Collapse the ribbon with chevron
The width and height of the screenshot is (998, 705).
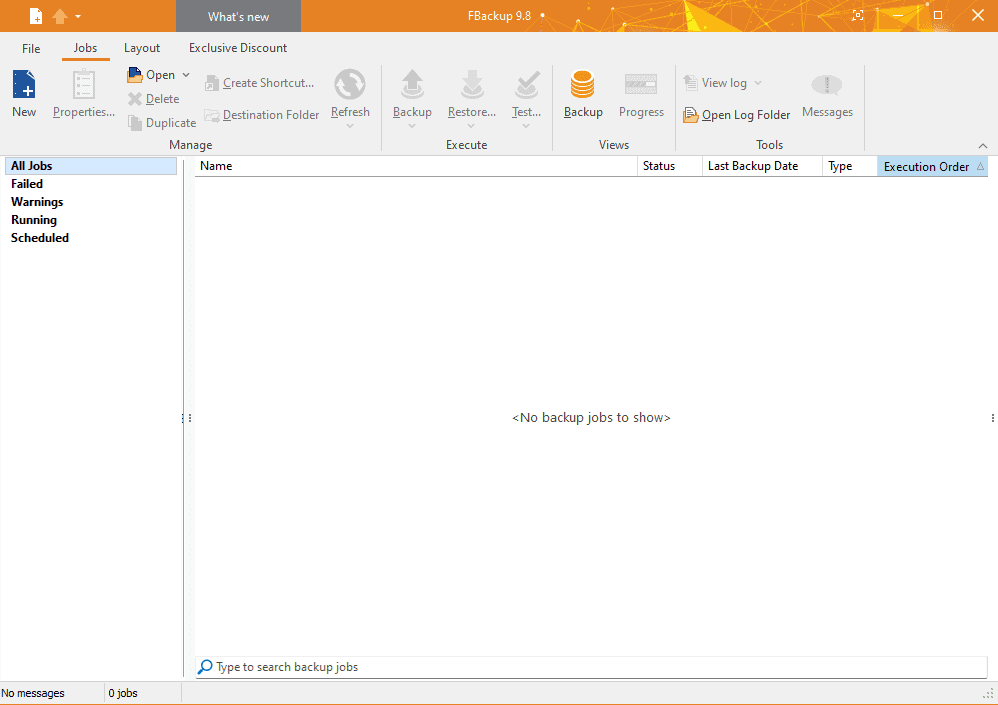pos(983,146)
